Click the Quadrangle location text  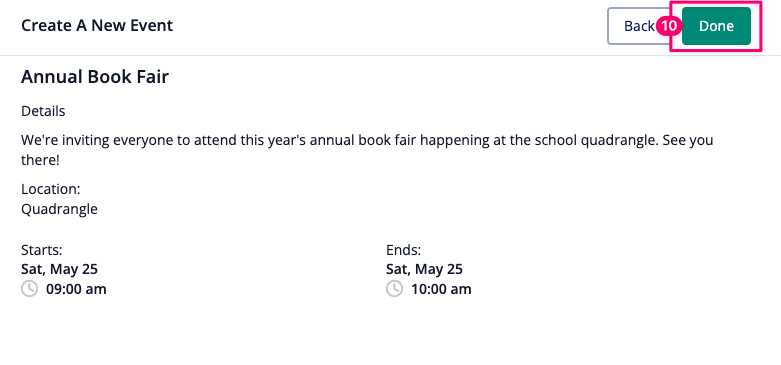pyautogui.click(x=59, y=209)
